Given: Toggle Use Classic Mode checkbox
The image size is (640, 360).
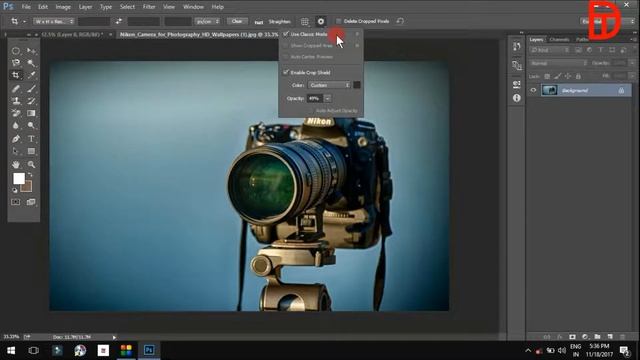Looking at the screenshot, I should [286, 34].
